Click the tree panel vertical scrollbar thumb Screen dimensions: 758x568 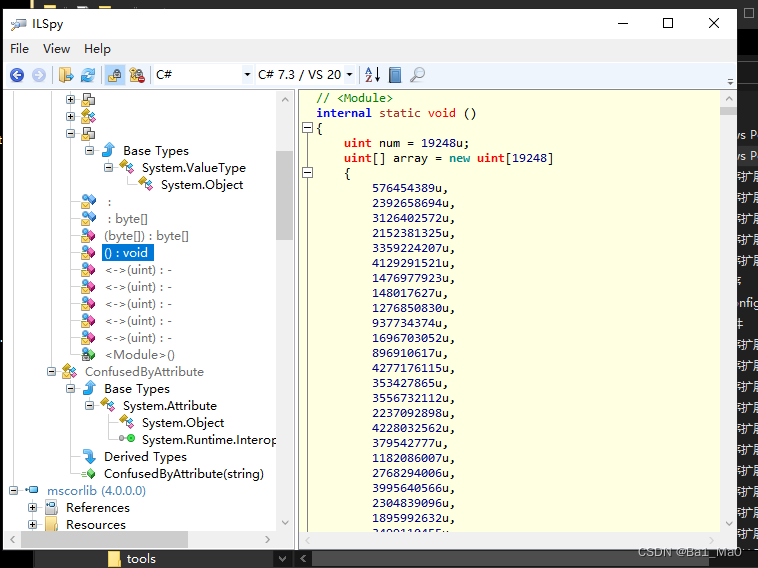(x=284, y=195)
